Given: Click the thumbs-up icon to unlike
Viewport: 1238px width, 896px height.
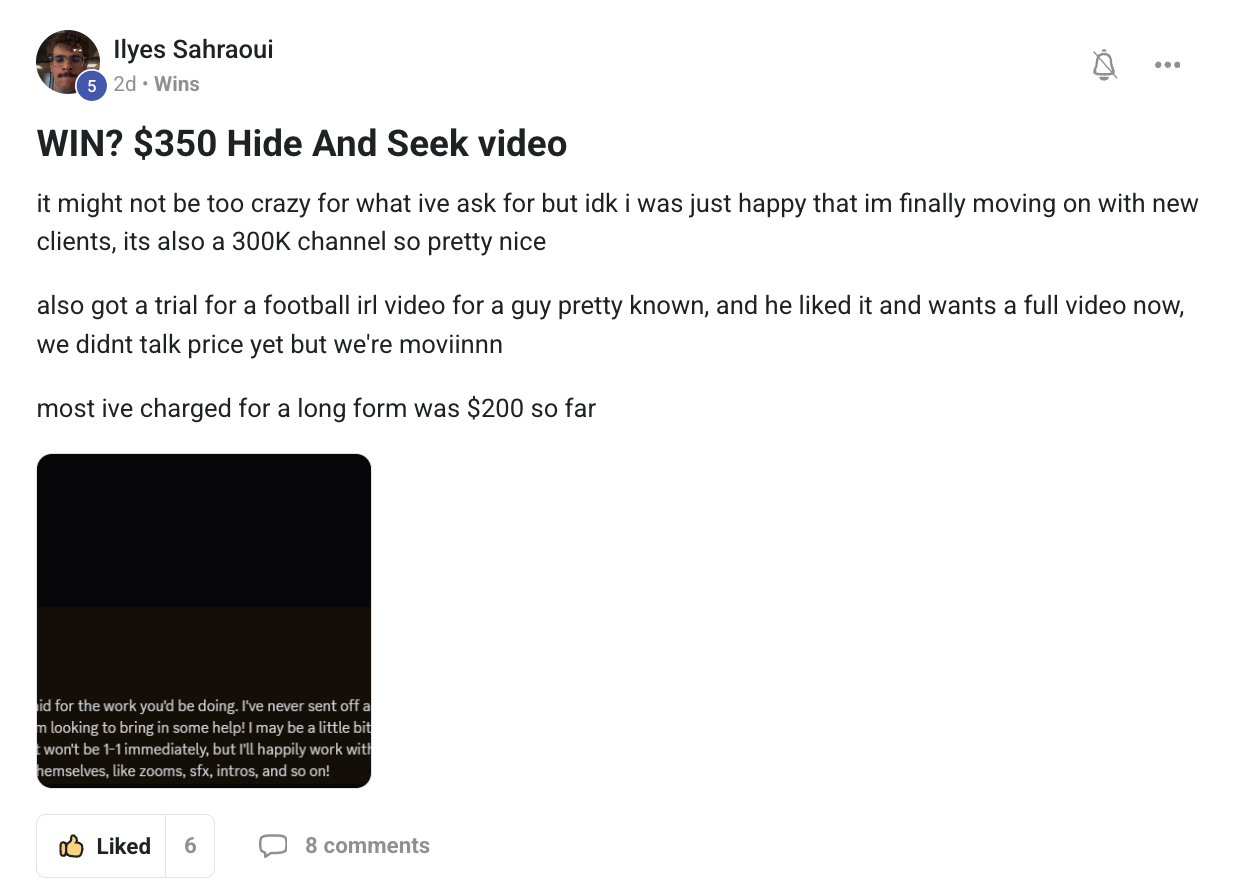Looking at the screenshot, I should tap(71, 847).
